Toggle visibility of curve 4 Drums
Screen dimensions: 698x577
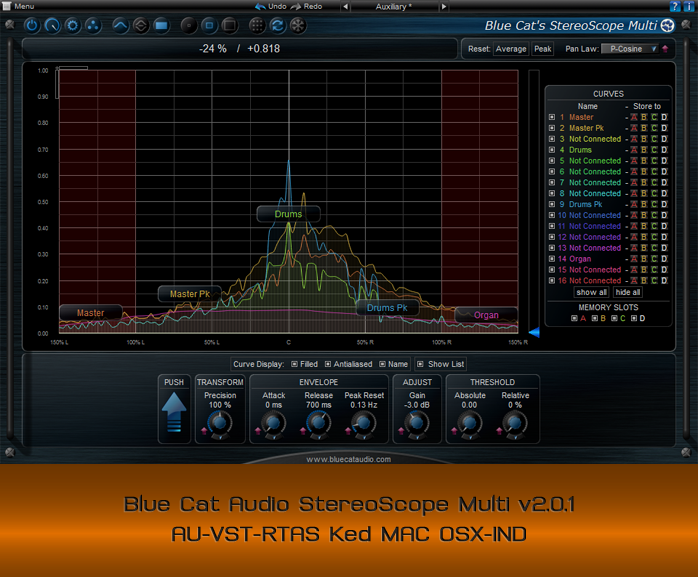552,150
